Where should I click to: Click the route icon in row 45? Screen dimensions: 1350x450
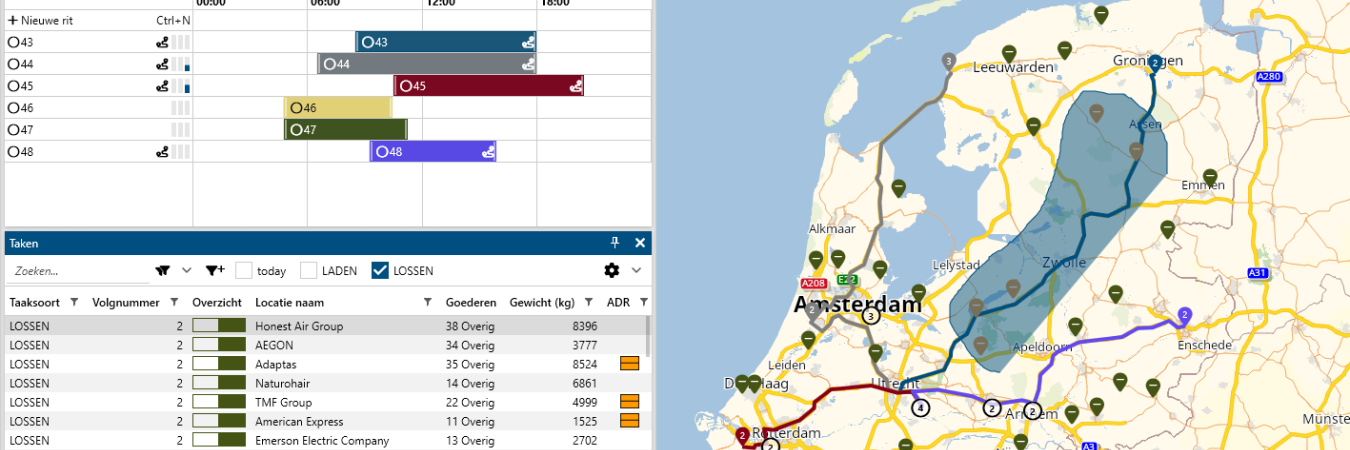tap(161, 86)
